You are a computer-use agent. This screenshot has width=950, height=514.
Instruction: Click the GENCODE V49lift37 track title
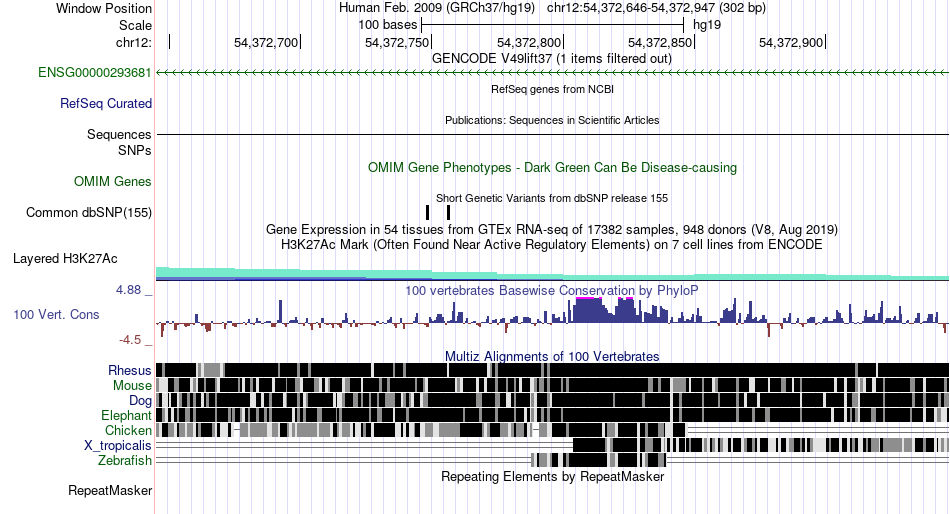coord(552,59)
